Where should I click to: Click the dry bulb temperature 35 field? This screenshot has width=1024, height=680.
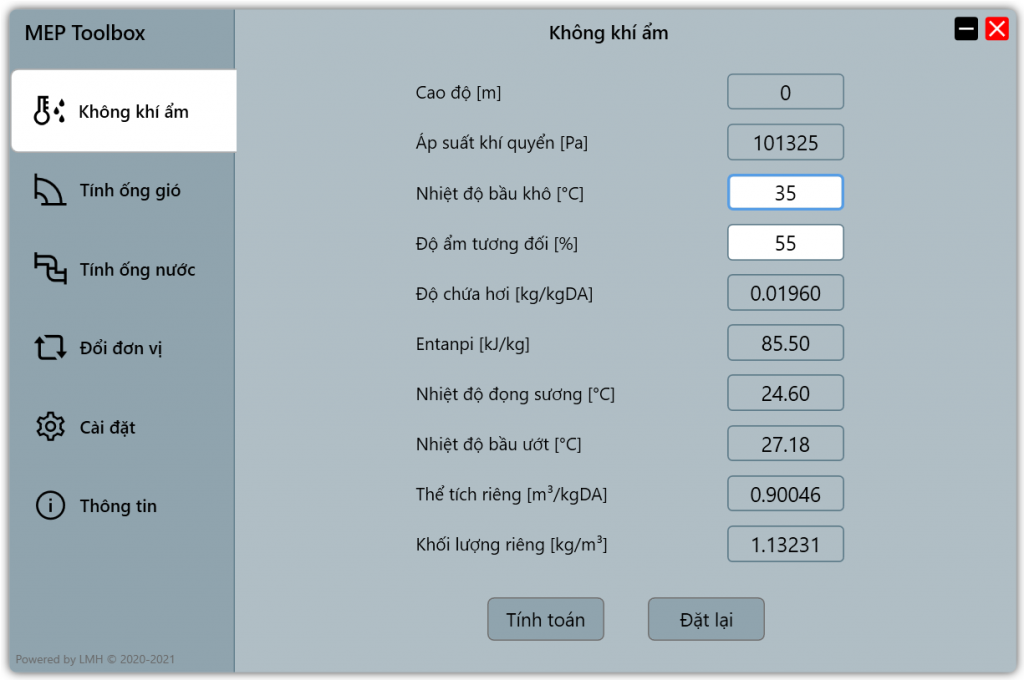click(x=785, y=192)
